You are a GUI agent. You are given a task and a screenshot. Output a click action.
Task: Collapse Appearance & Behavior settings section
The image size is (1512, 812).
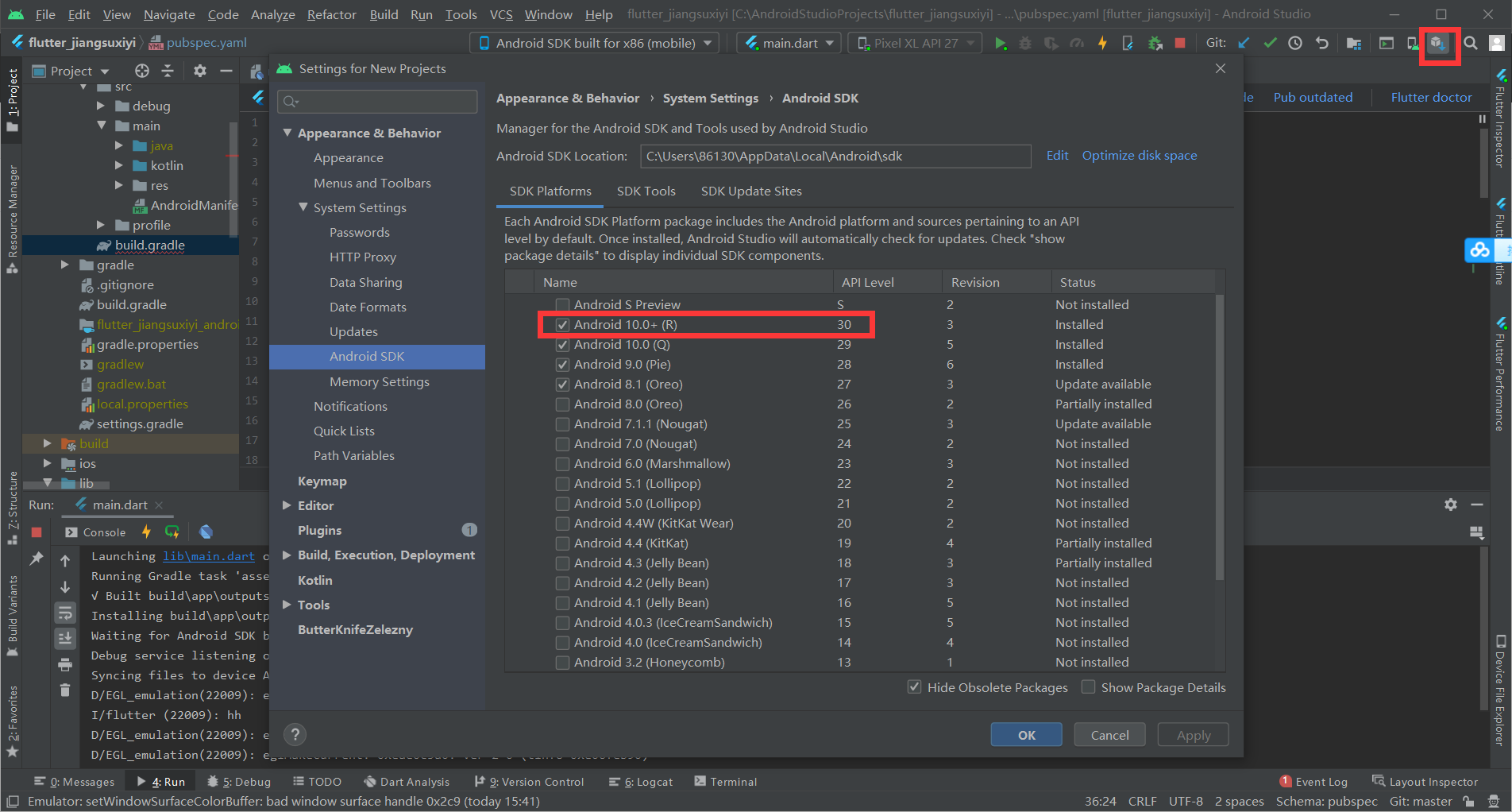pos(287,133)
